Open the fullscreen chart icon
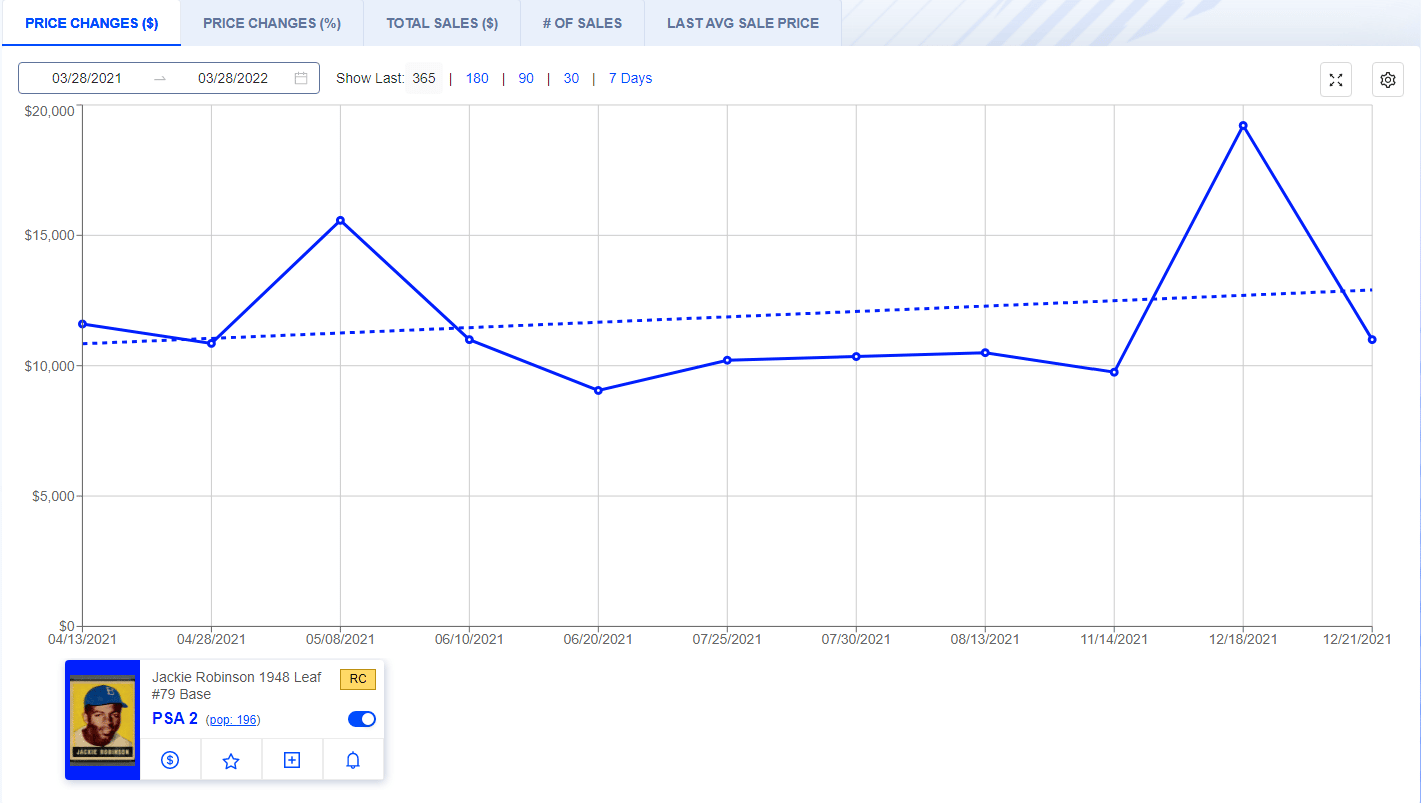1421x803 pixels. [1336, 80]
